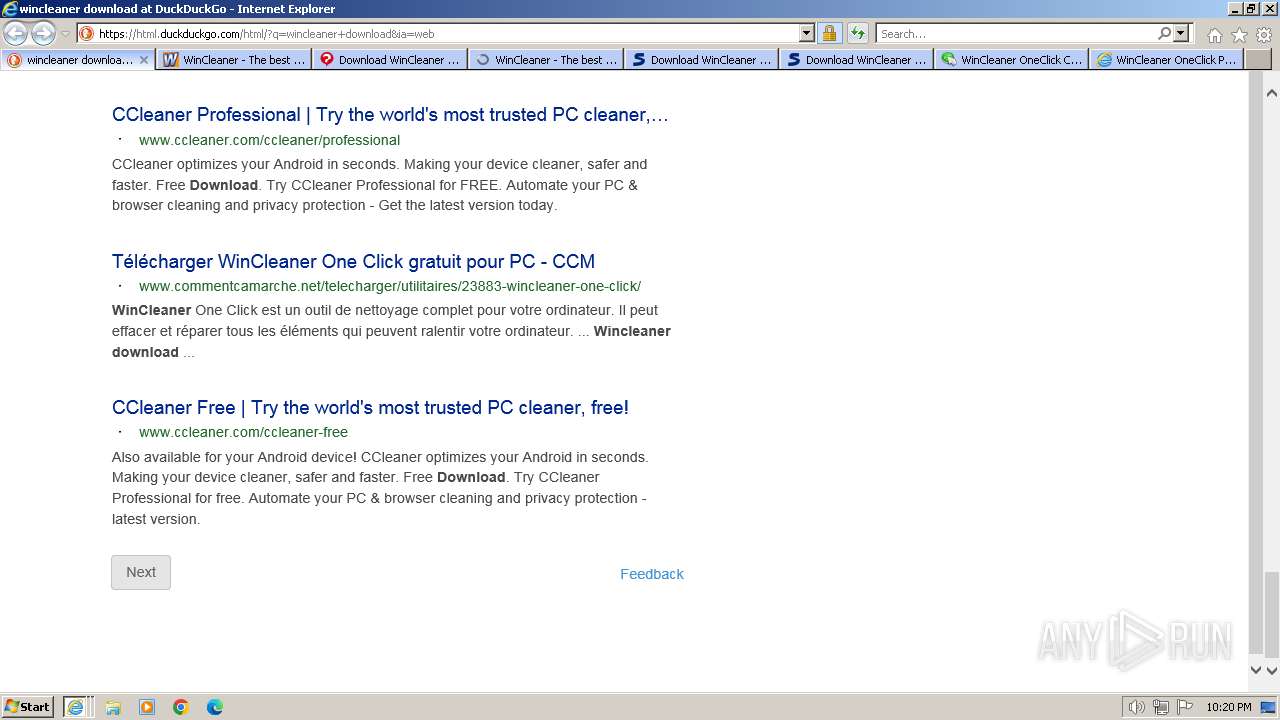The width and height of the screenshot is (1280, 720).
Task: Click the Next results button
Action: [x=141, y=572]
